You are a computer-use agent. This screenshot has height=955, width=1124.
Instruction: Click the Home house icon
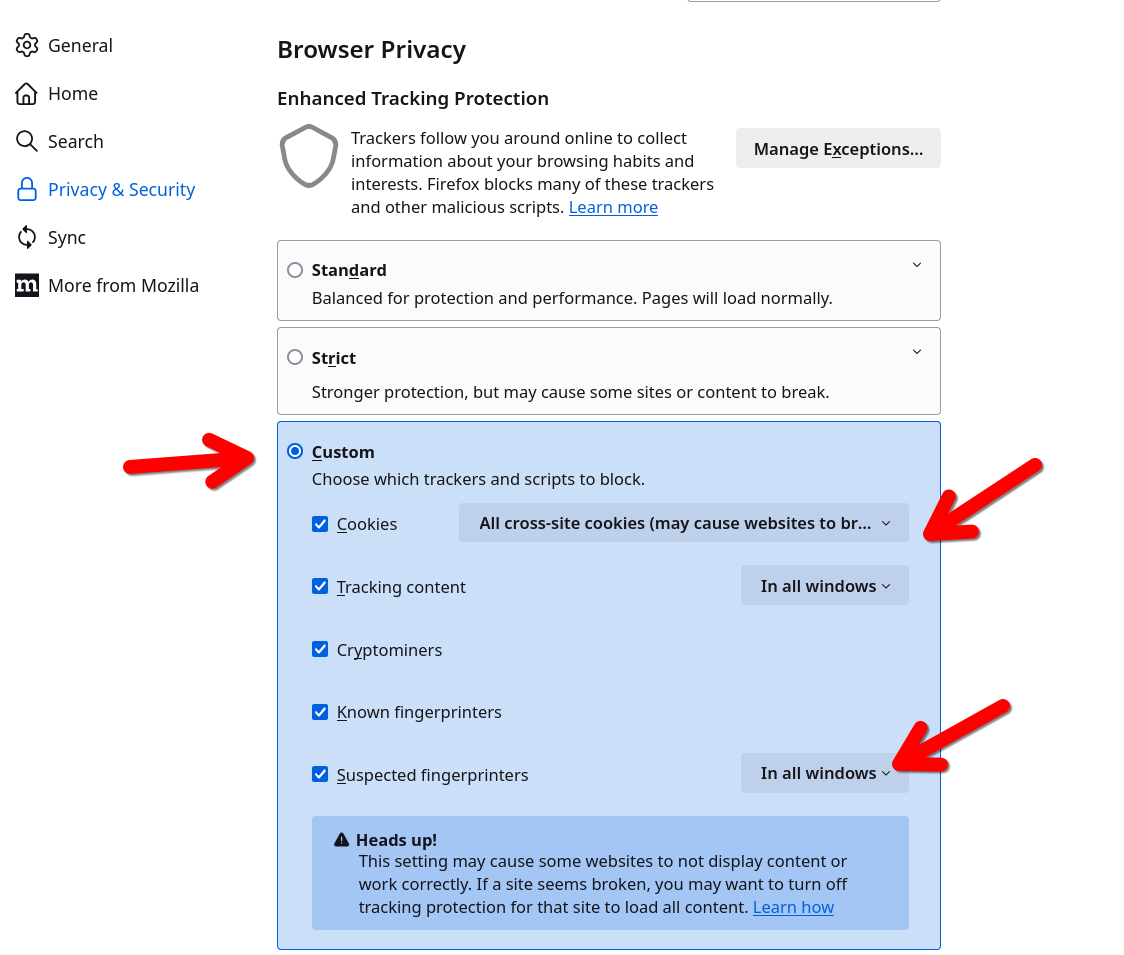[27, 93]
